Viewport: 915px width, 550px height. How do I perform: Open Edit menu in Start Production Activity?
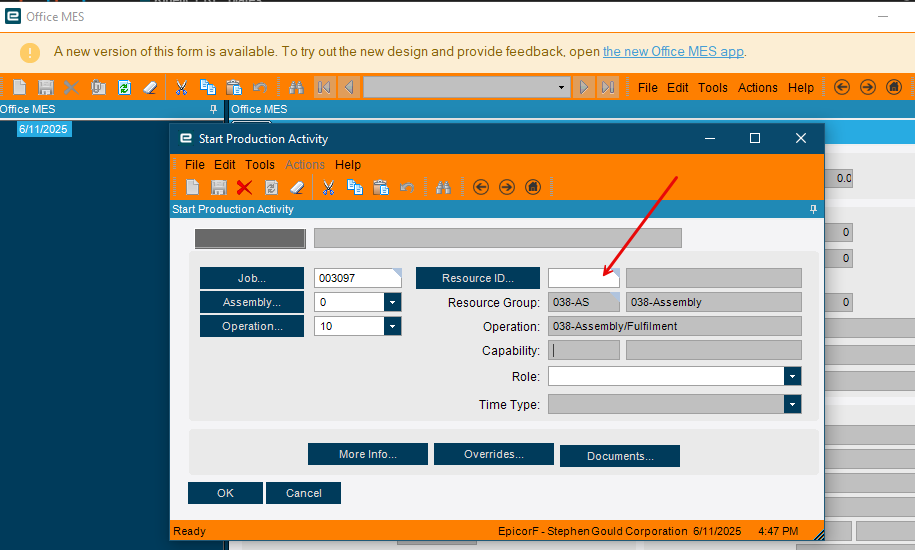225,164
